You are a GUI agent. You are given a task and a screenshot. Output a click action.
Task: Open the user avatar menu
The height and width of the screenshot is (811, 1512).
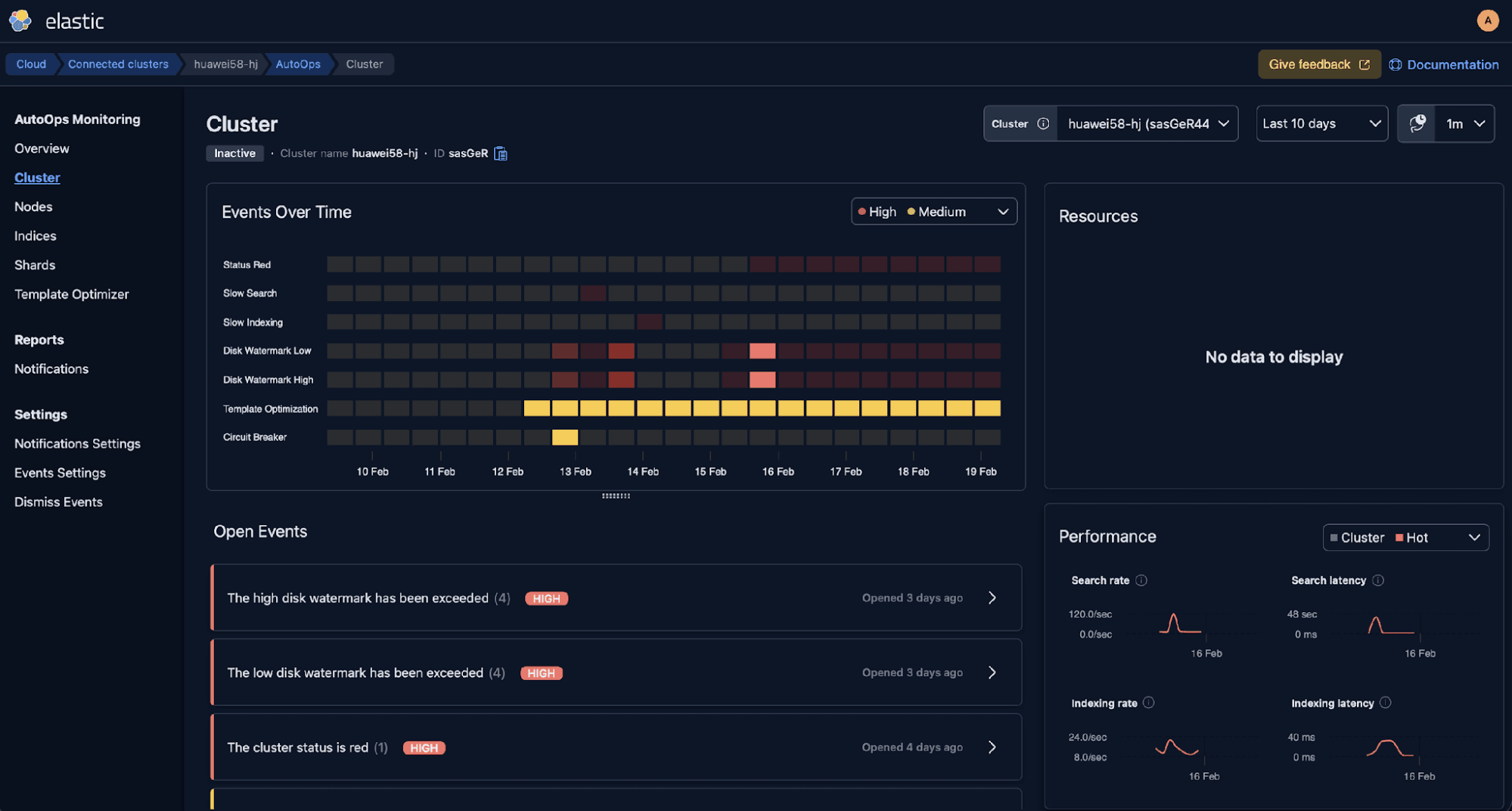click(x=1488, y=20)
